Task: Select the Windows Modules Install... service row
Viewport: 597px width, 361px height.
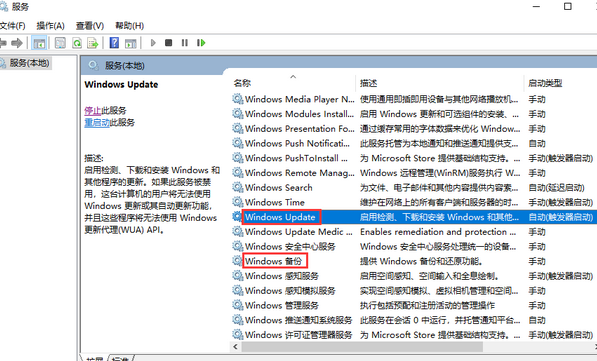Action: (413, 114)
